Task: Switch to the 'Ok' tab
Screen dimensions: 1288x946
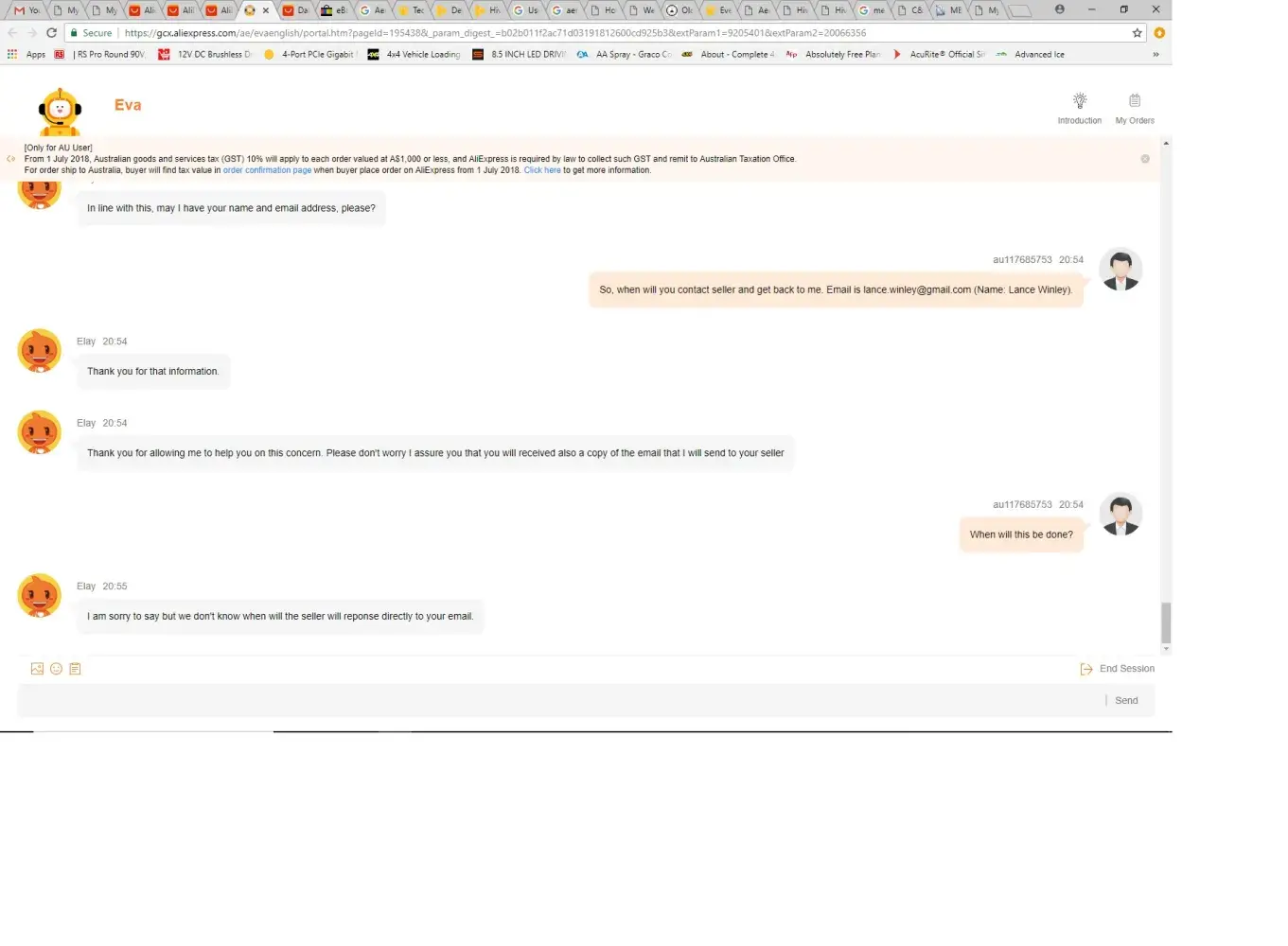Action: [x=679, y=10]
